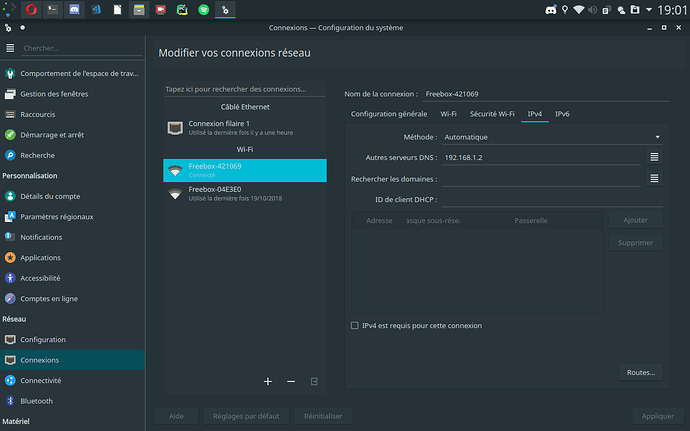Open Notifications settings
The height and width of the screenshot is (431, 690).
tap(73, 237)
